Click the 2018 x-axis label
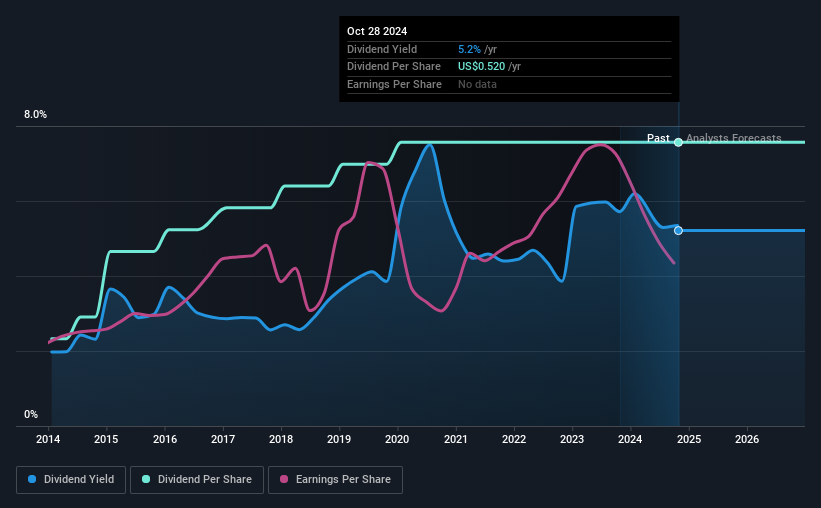The height and width of the screenshot is (508, 821). (281, 439)
